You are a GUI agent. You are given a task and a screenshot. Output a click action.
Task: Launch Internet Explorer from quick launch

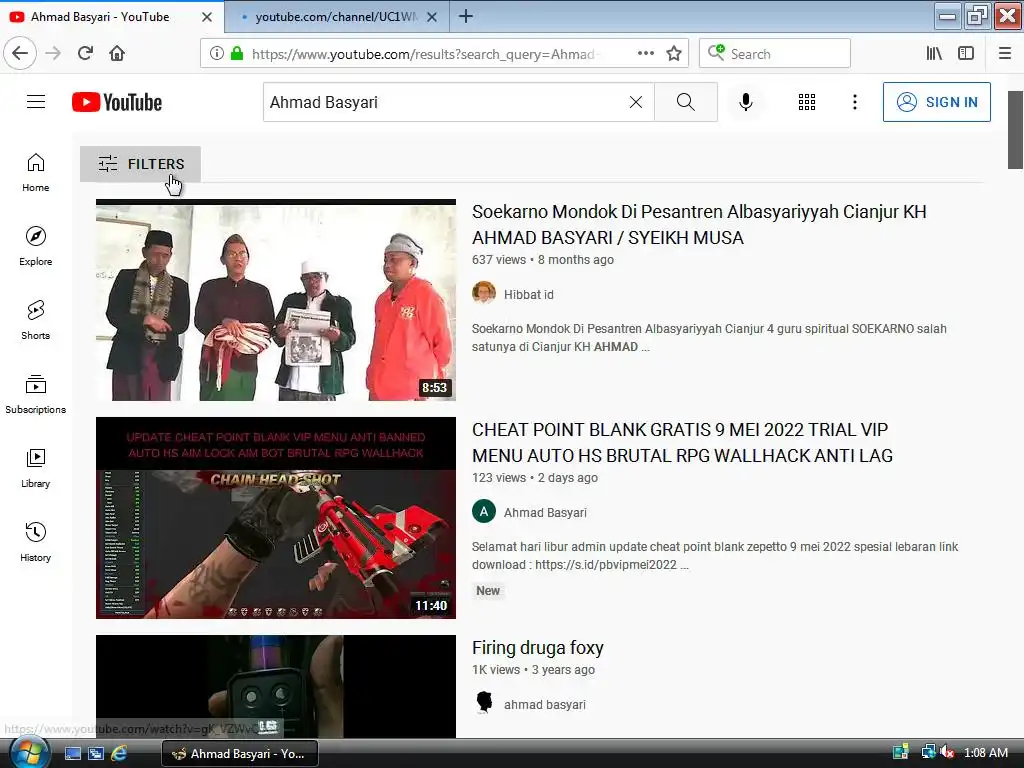coord(119,754)
